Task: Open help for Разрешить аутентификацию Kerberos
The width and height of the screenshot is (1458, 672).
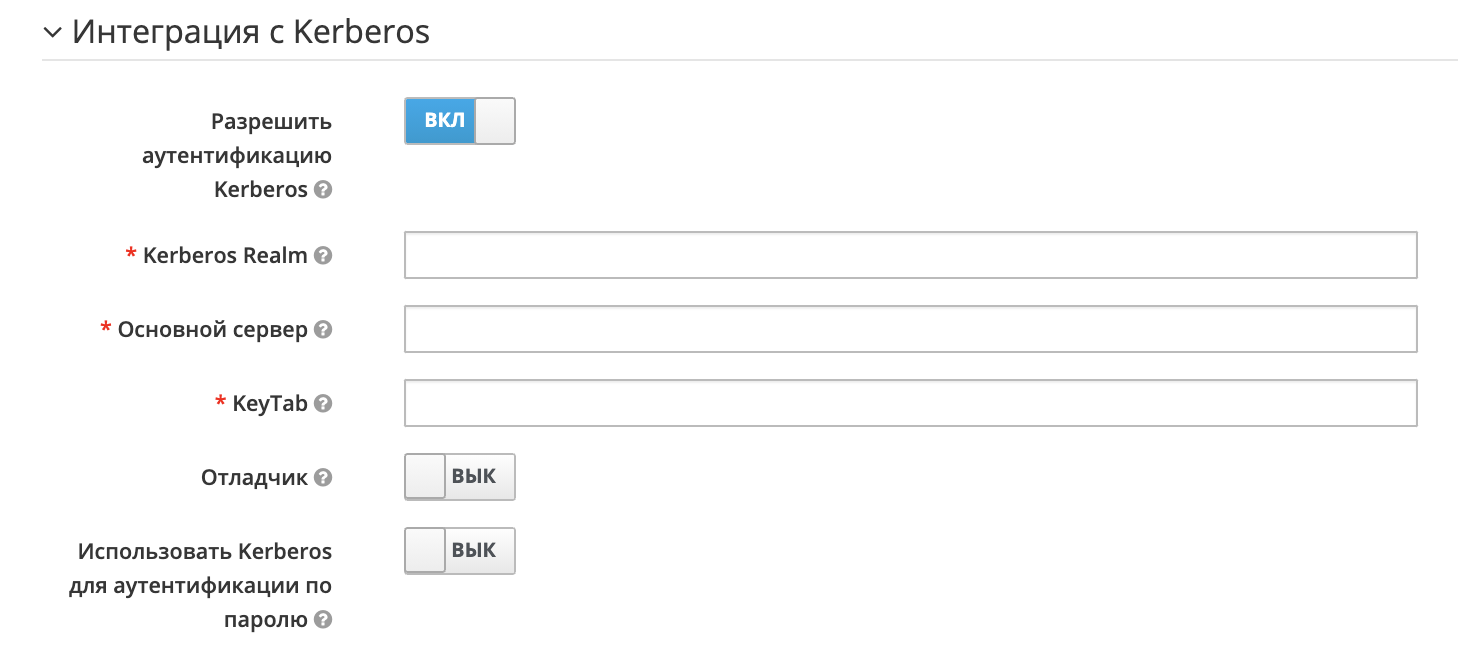Action: tap(322, 189)
